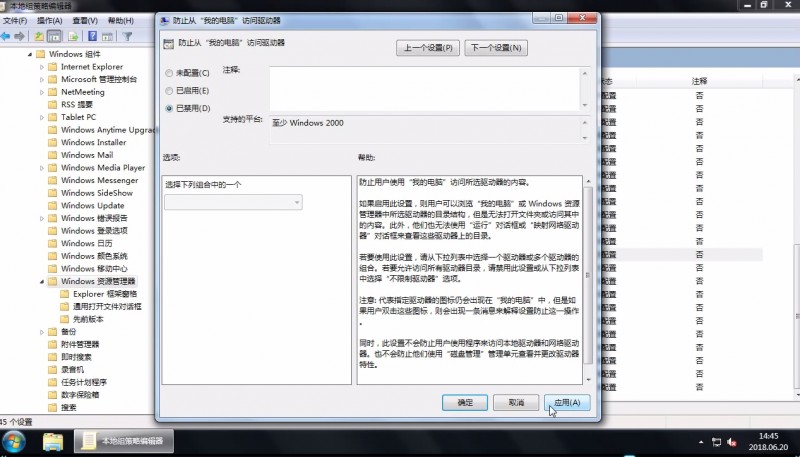Viewport: 800px width, 457px height.
Task: Collapse the Windows 资源管理器 node
Action: click(42, 282)
